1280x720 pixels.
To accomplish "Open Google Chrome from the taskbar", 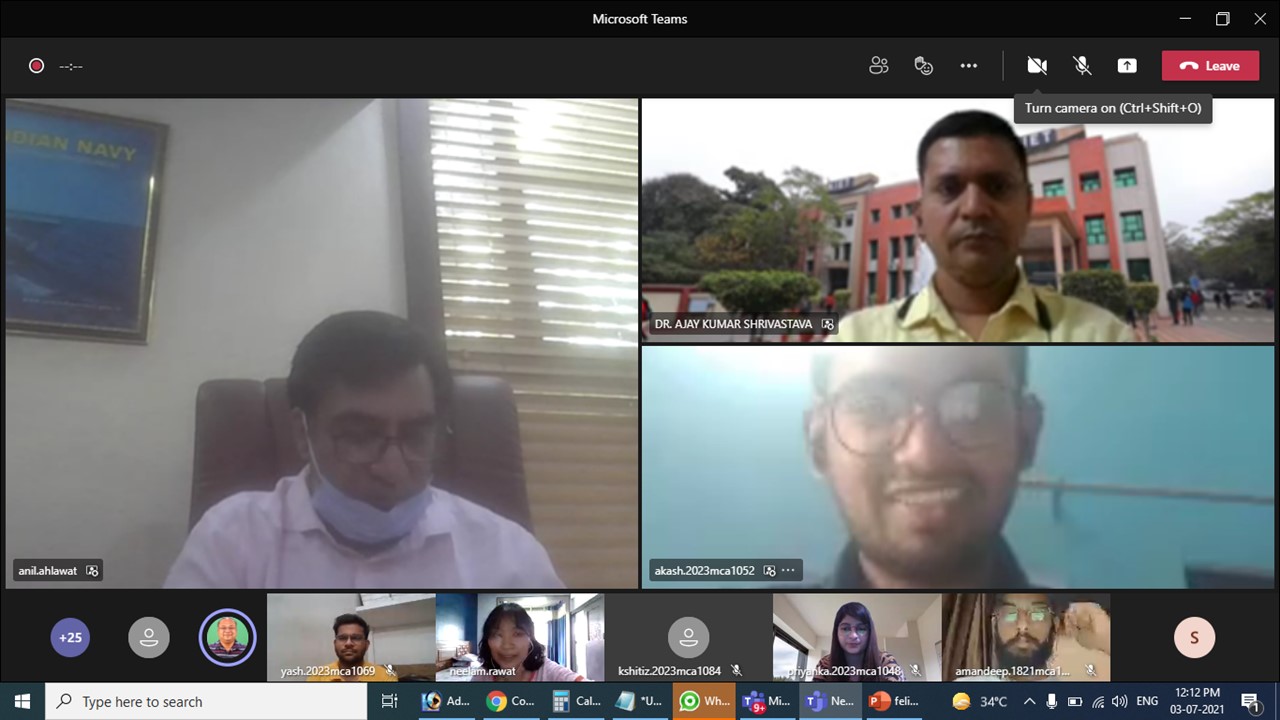I will [510, 701].
